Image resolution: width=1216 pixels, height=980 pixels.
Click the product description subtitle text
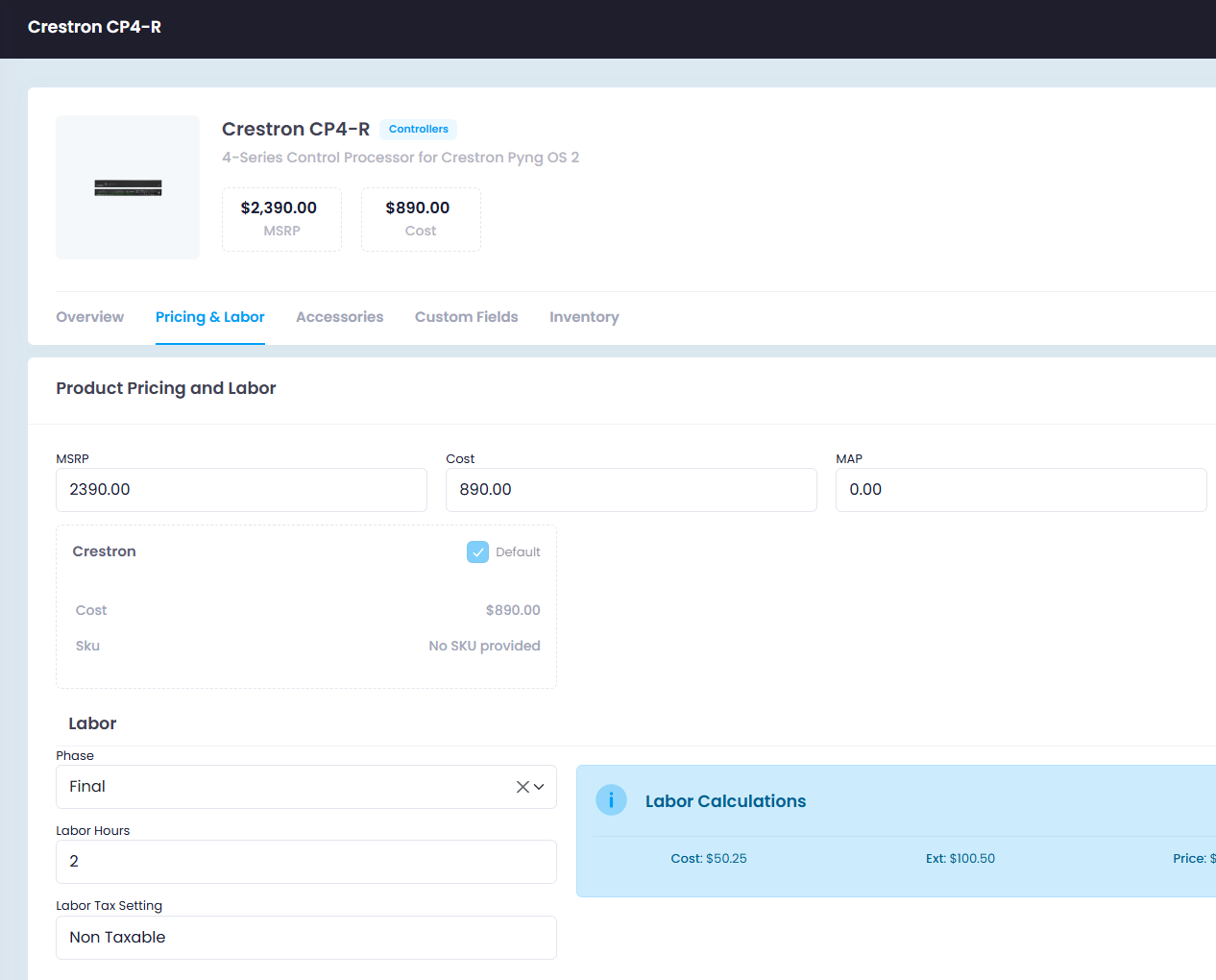[x=401, y=158]
